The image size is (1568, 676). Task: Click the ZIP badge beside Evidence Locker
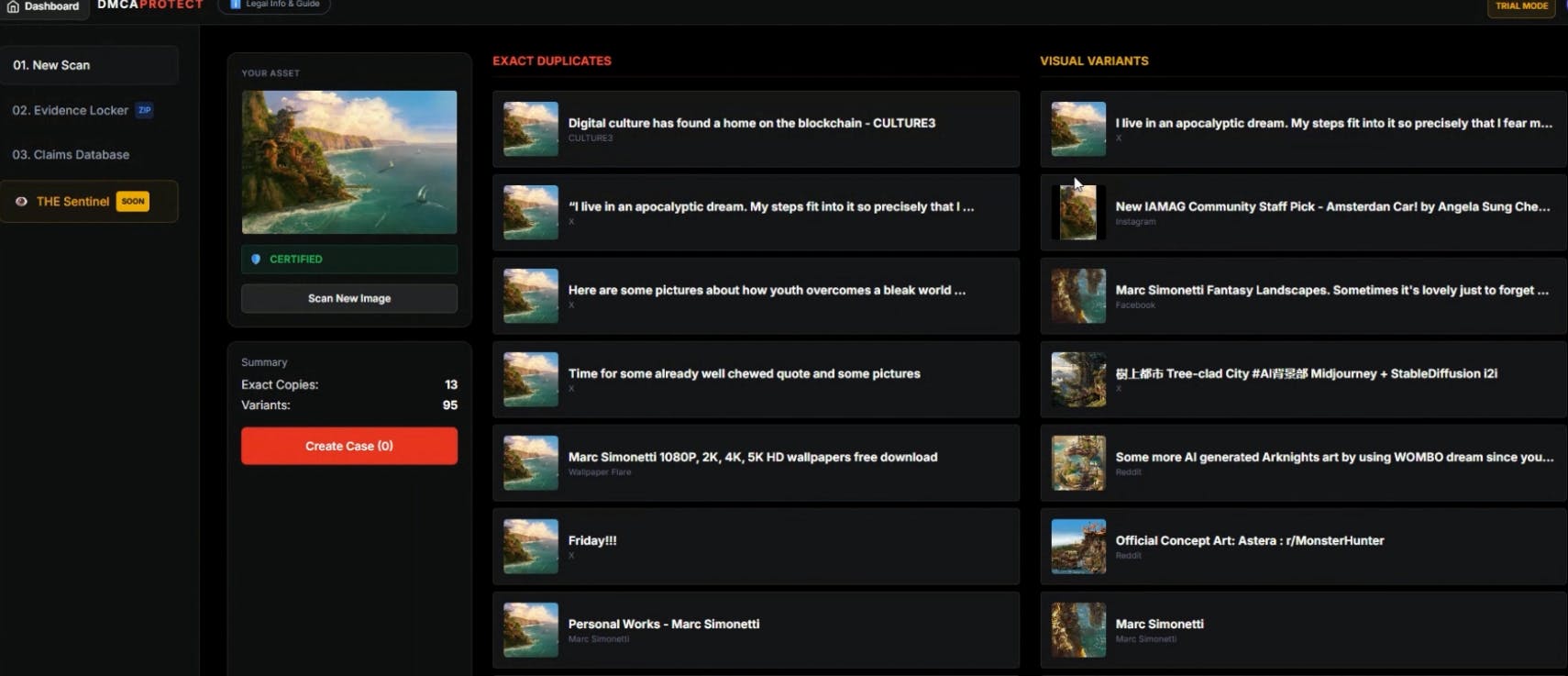point(144,110)
